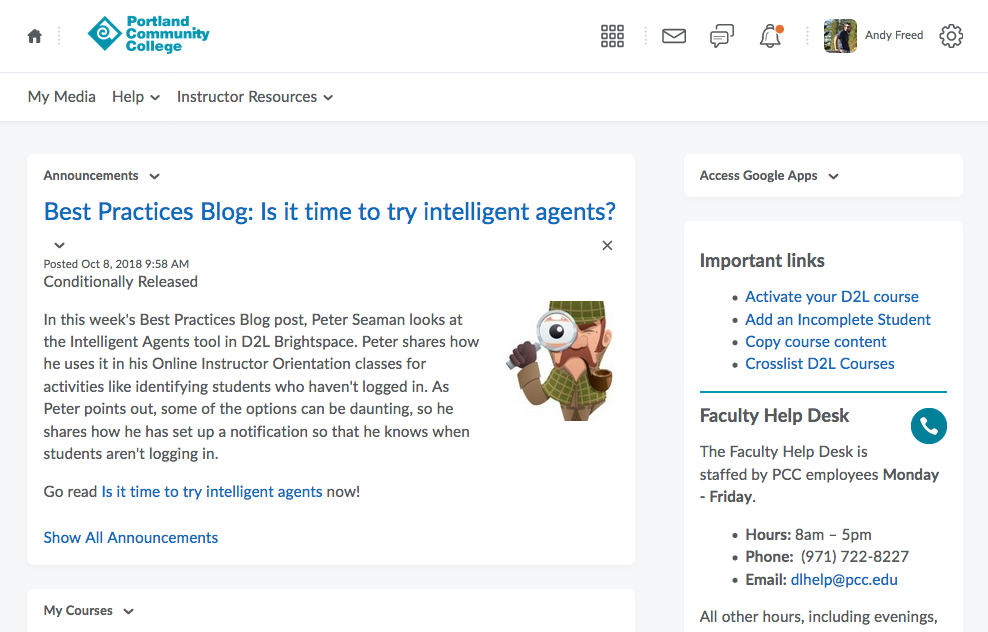Open the email envelope icon
The image size is (988, 632).
[x=674, y=36]
